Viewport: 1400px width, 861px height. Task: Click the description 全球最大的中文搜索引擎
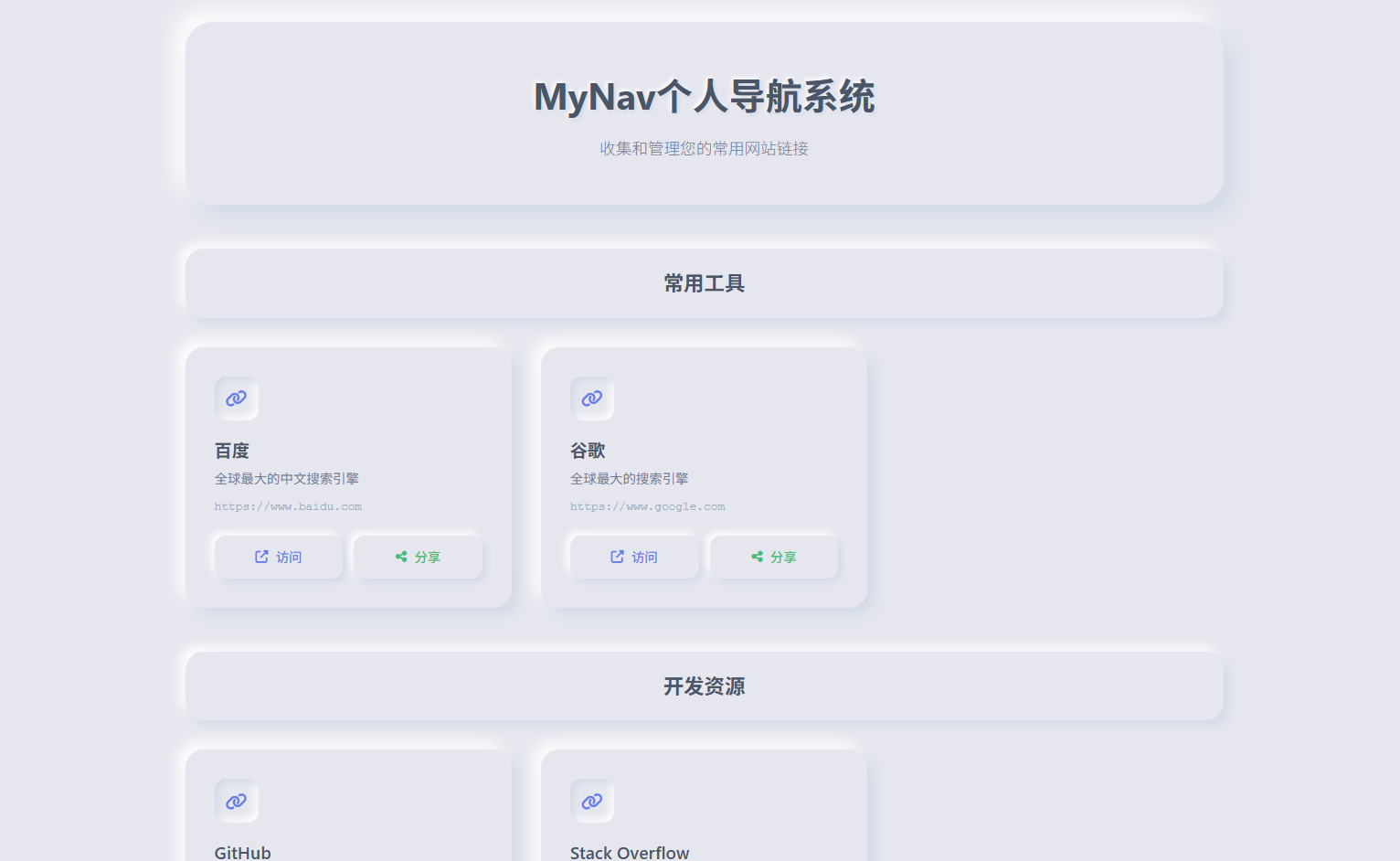tap(287, 479)
